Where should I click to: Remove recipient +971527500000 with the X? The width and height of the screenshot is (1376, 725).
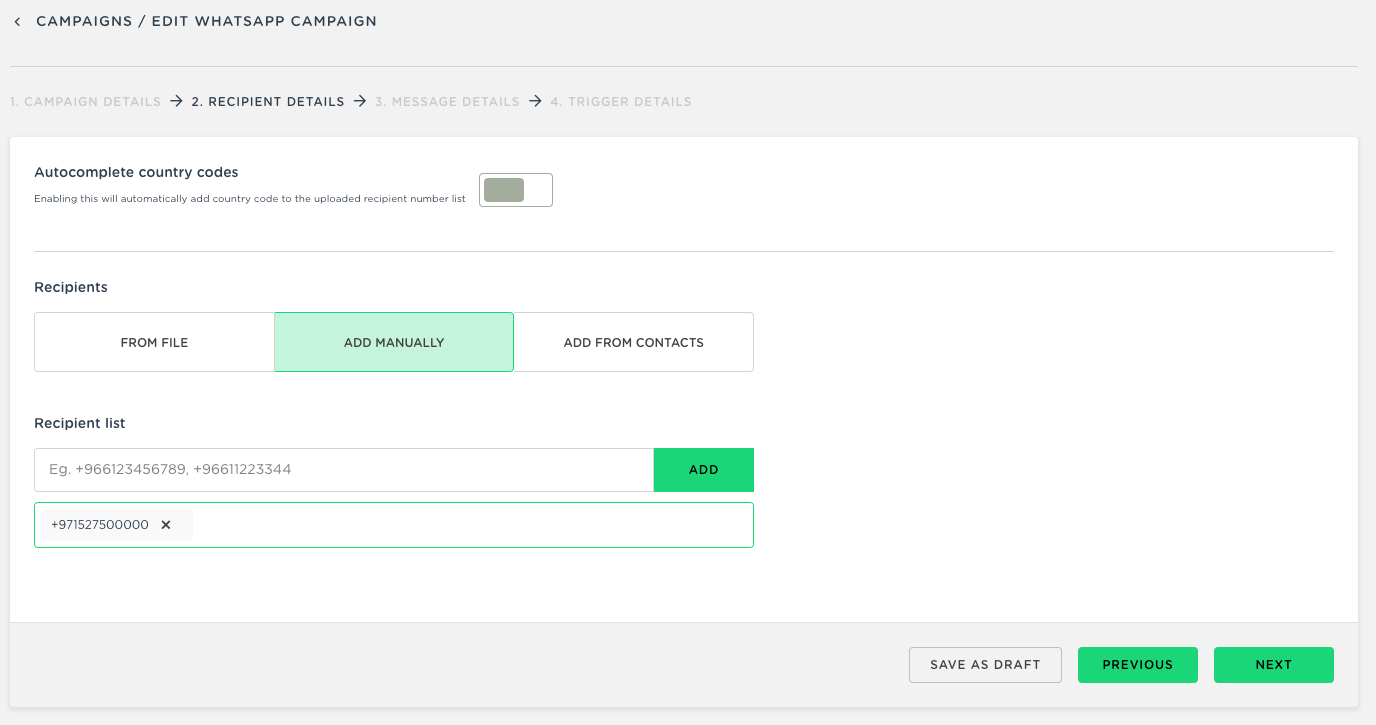166,525
